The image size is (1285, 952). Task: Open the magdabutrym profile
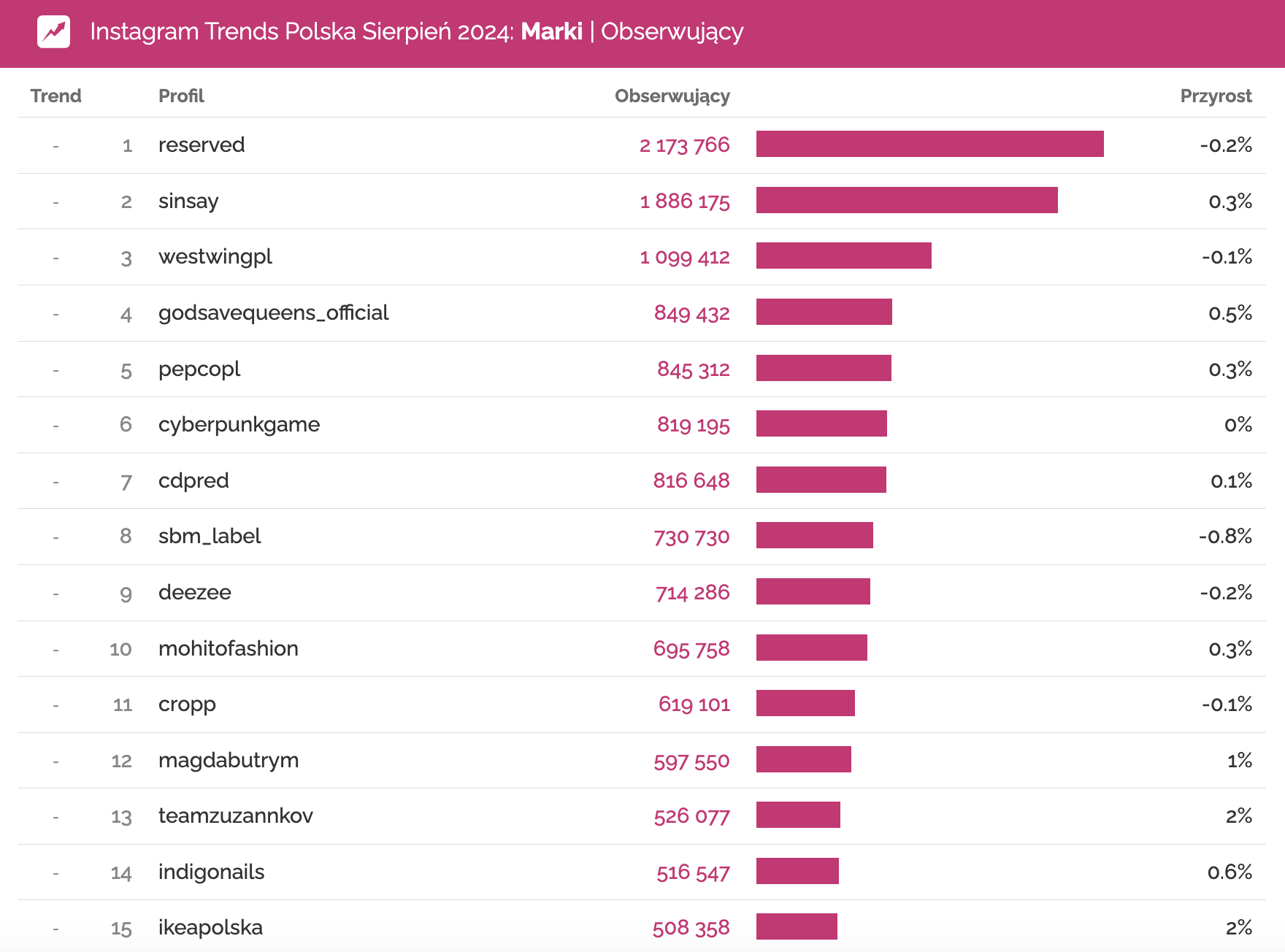(x=229, y=761)
